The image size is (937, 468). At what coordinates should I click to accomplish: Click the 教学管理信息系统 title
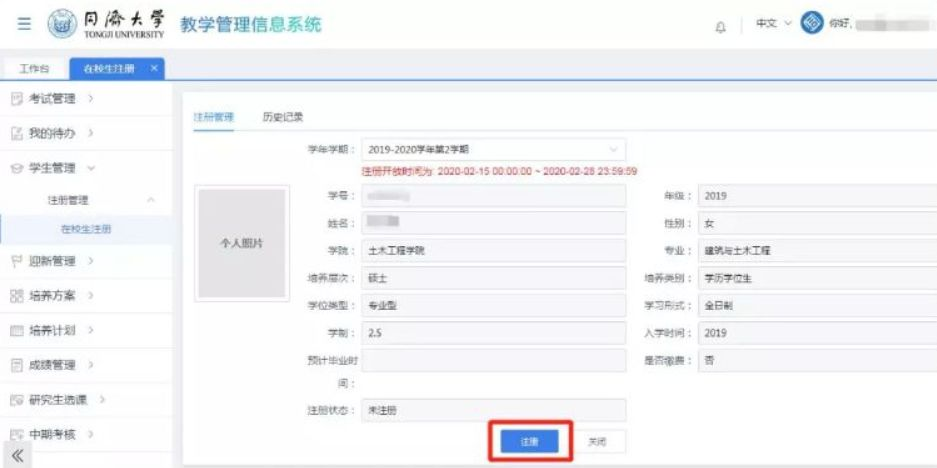(250, 25)
